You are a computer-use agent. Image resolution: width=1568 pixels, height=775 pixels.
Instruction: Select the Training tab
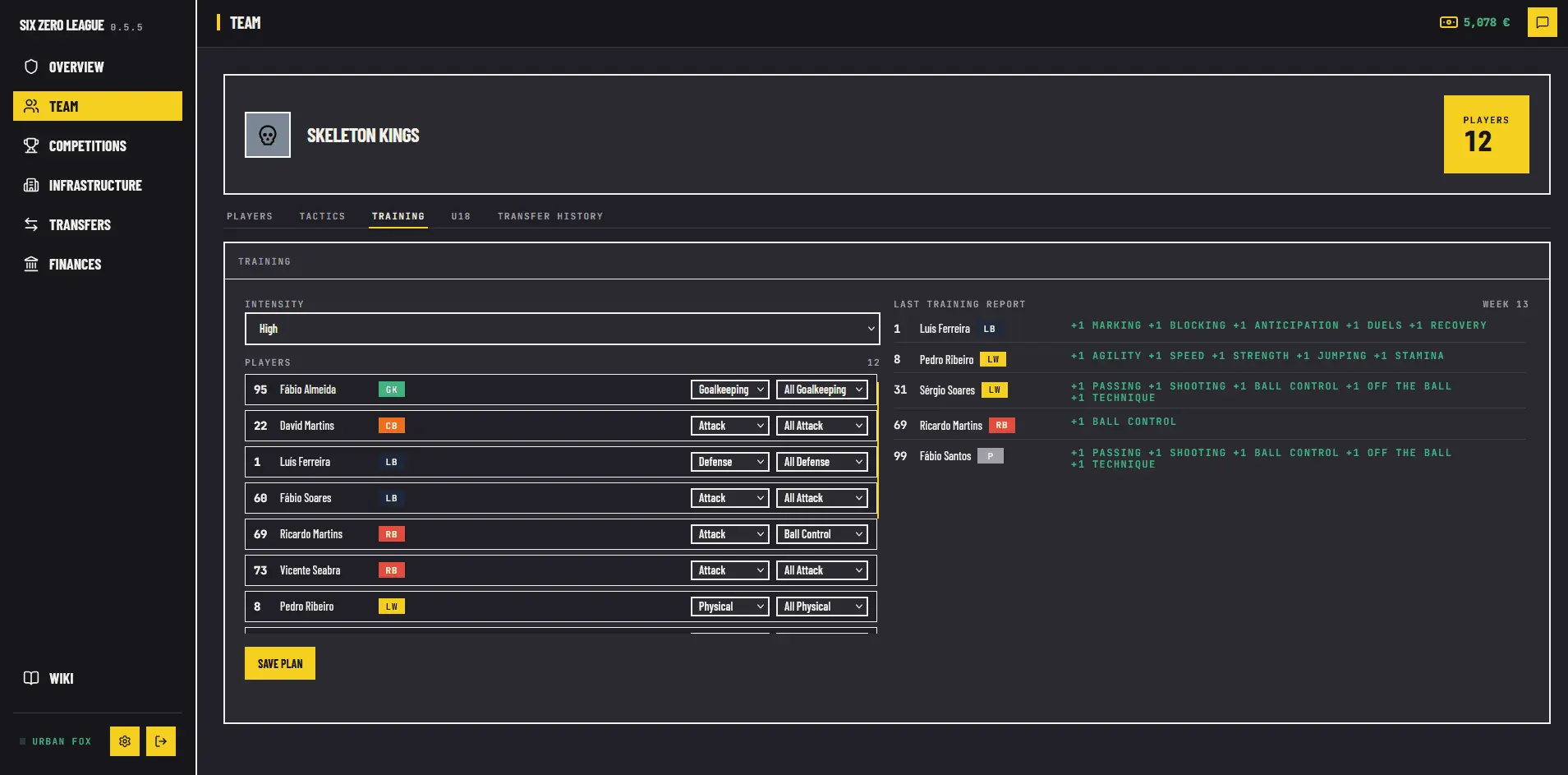pyautogui.click(x=398, y=216)
